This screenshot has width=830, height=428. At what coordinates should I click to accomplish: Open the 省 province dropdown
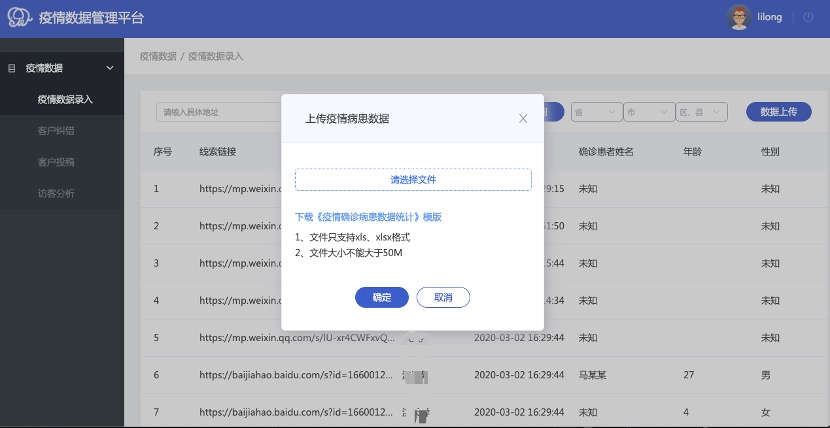pos(596,112)
